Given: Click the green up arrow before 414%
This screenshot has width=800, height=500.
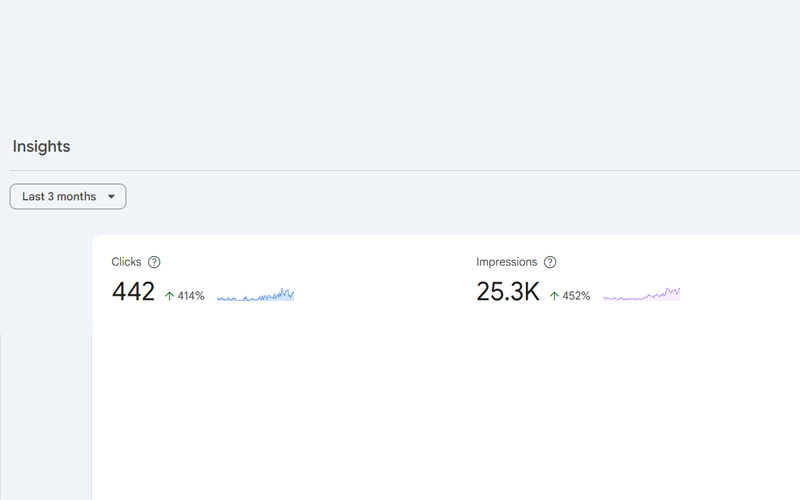Looking at the screenshot, I should pos(169,296).
